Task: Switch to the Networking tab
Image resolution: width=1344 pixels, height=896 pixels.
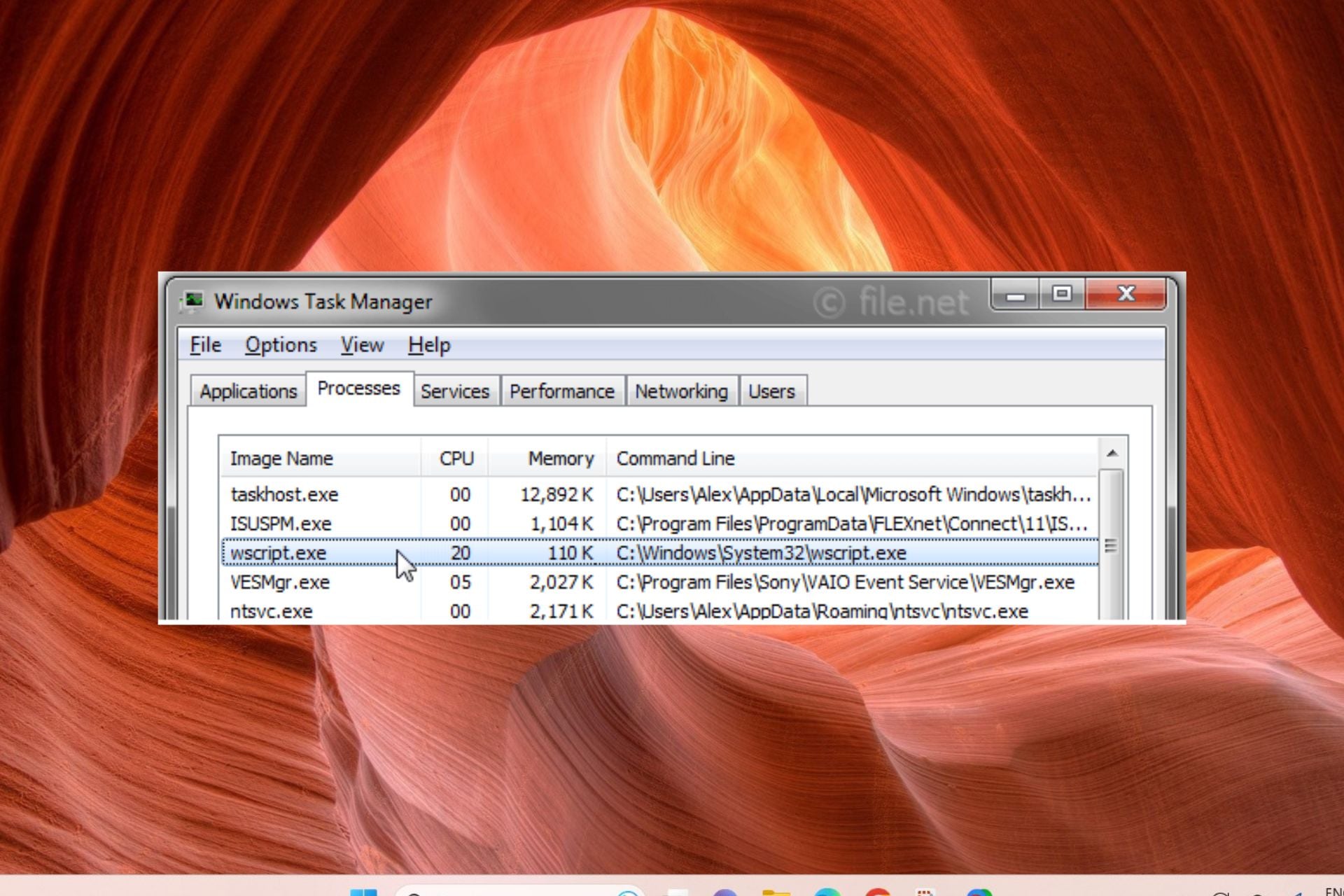Action: click(x=680, y=391)
